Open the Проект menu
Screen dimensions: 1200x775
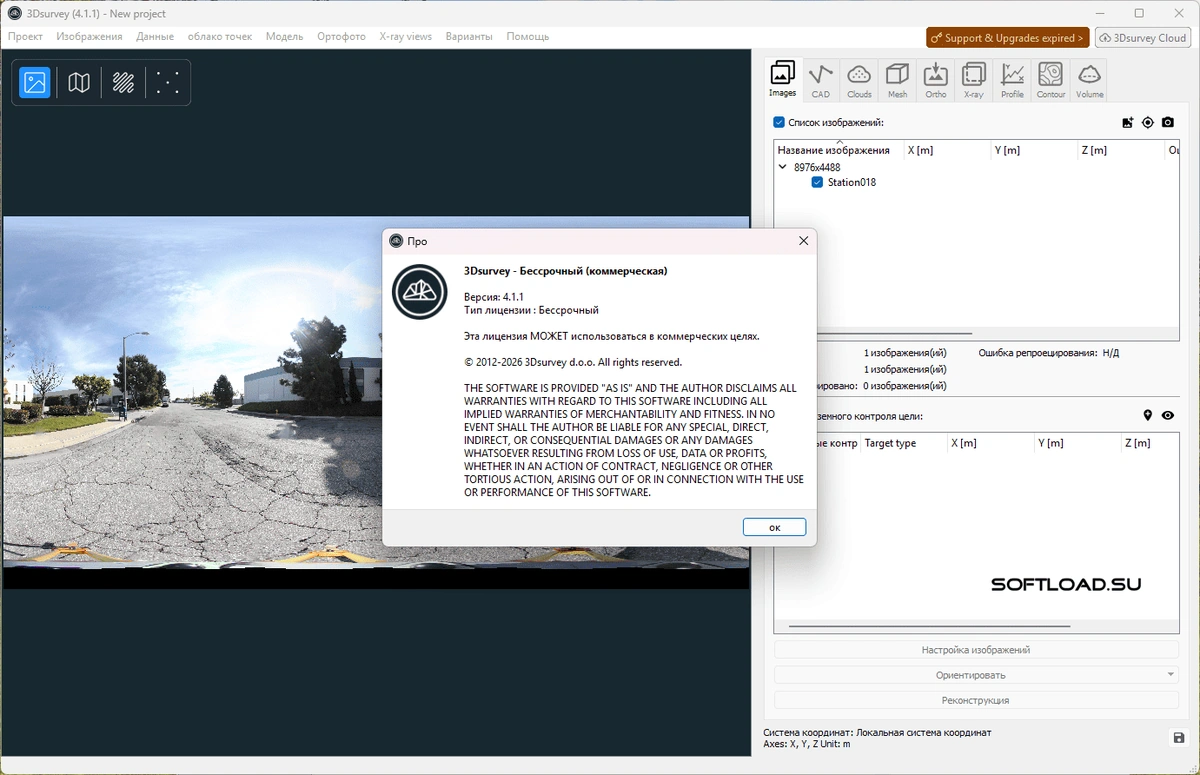[x=25, y=37]
